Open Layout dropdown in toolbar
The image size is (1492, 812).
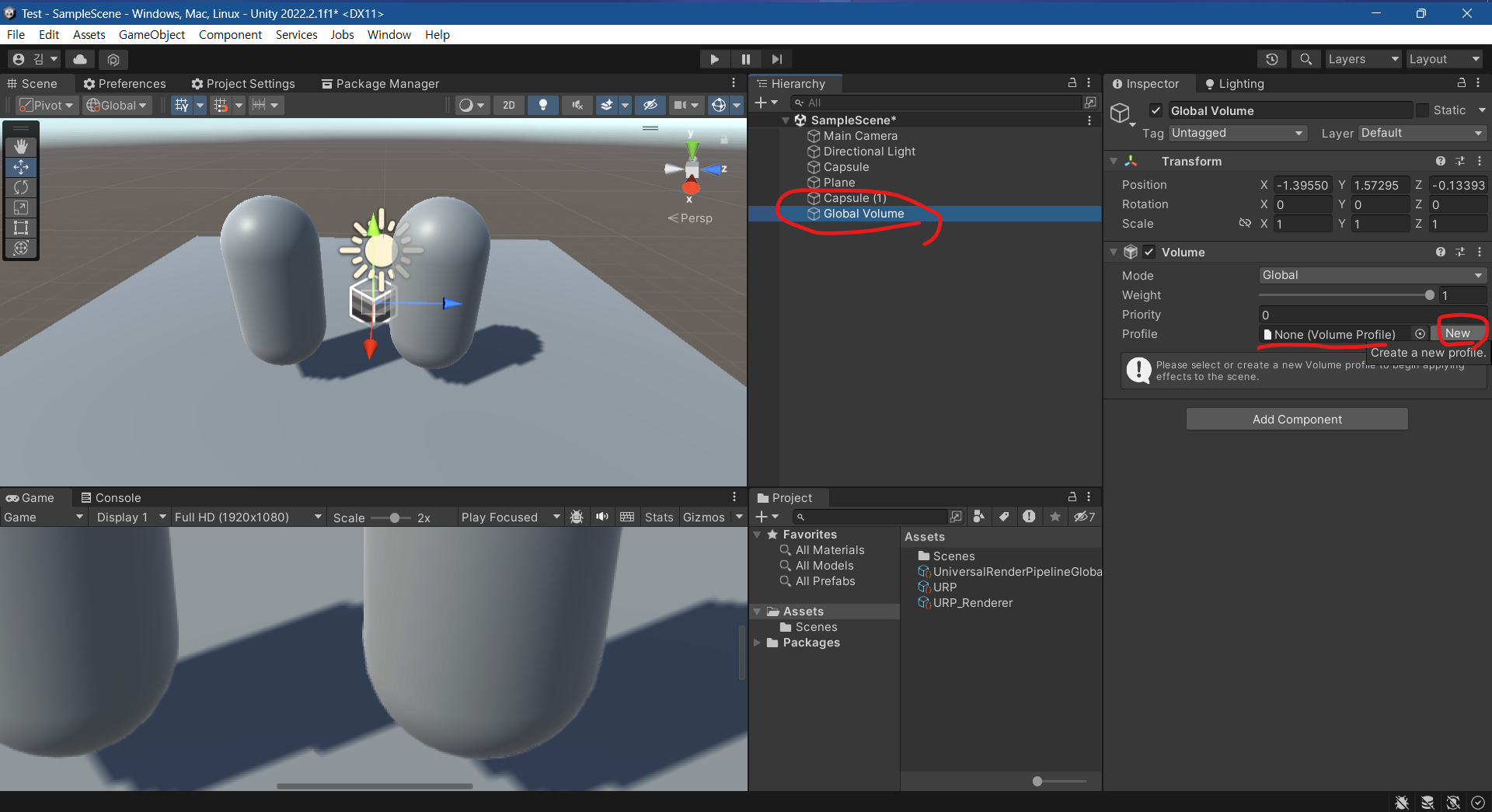pyautogui.click(x=1445, y=59)
